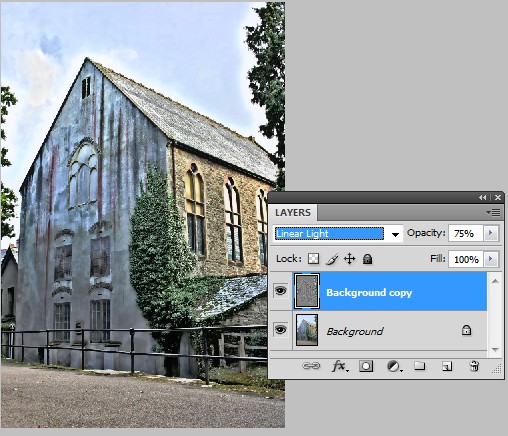Toggle Lock image pixels brush icon
The height and width of the screenshot is (436, 508).
pos(332,259)
